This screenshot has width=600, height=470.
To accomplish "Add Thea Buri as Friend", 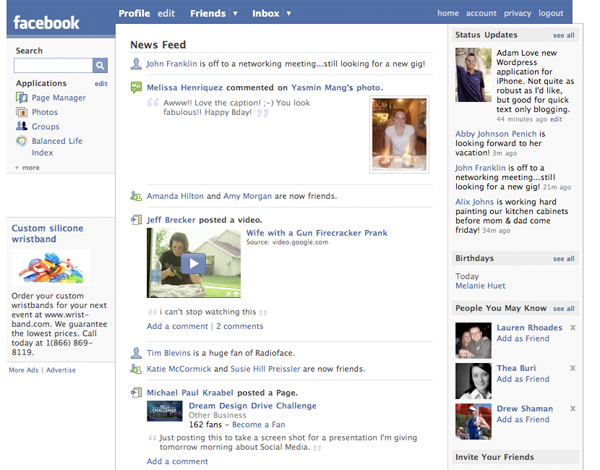I will (523, 379).
